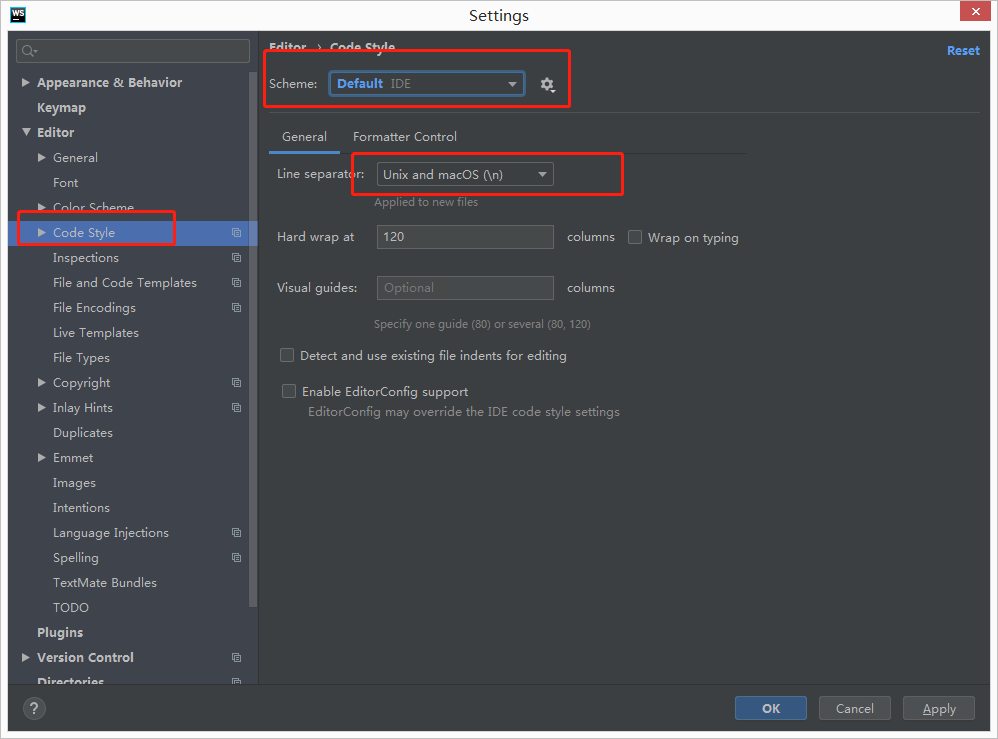
Task: Select Spelling item
Action: pyautogui.click(x=76, y=558)
